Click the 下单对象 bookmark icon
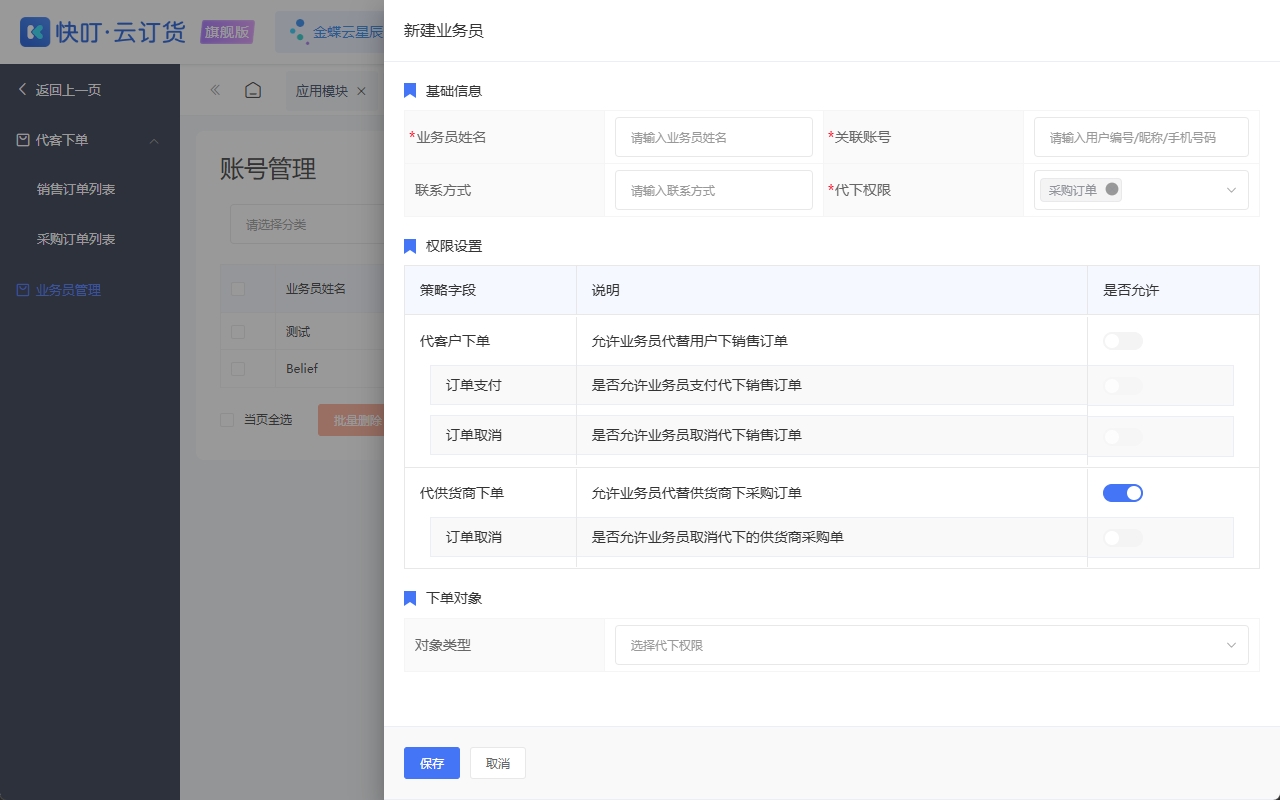 point(410,598)
